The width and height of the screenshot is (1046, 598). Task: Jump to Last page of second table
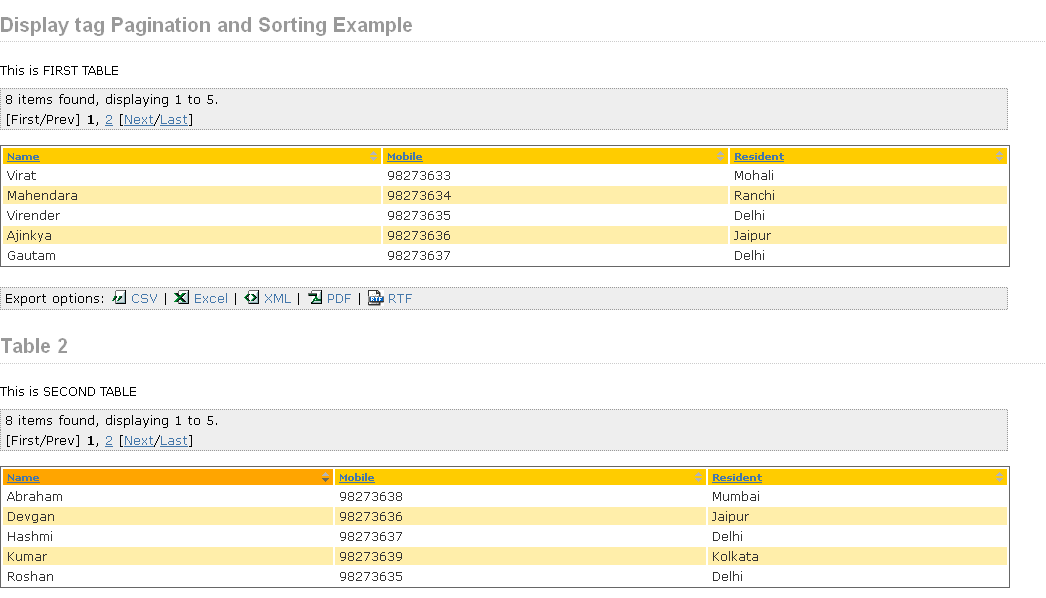[x=173, y=440]
